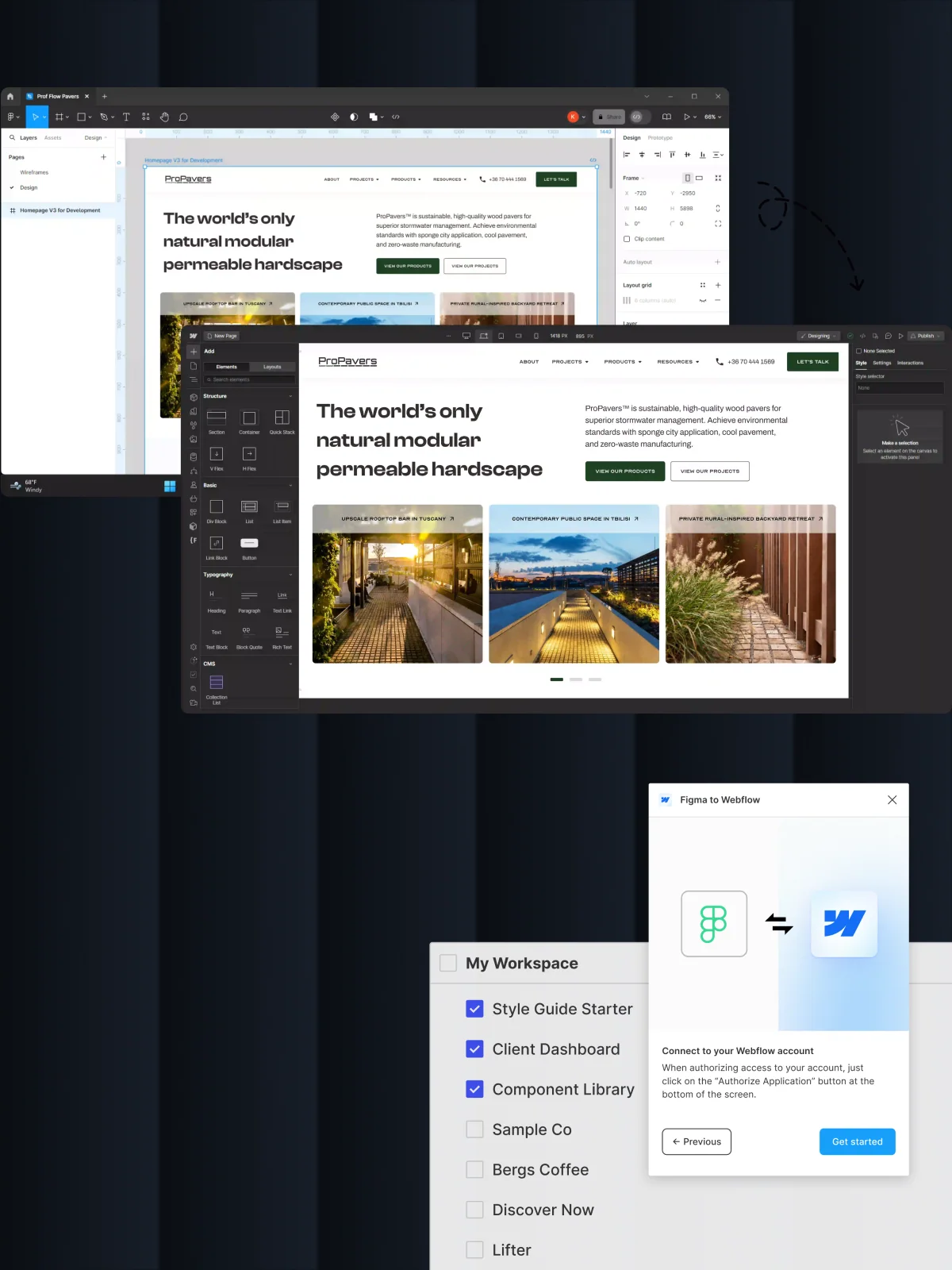Screen dimensions: 952x1270
Task: Click LET'S TALK button in Webflow canvas
Action: [x=812, y=361]
